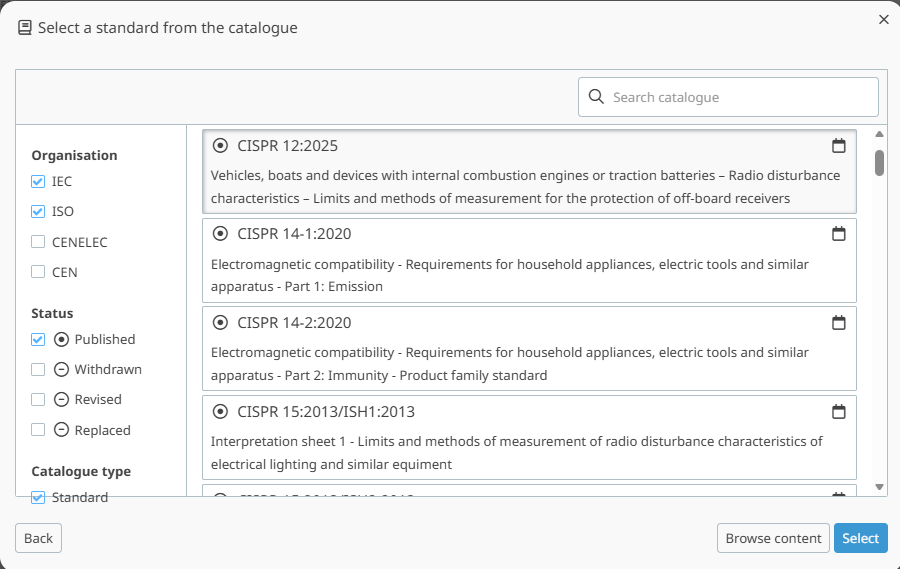Select the CISPR 14-1:2020 title text
900x569 pixels.
(x=294, y=234)
